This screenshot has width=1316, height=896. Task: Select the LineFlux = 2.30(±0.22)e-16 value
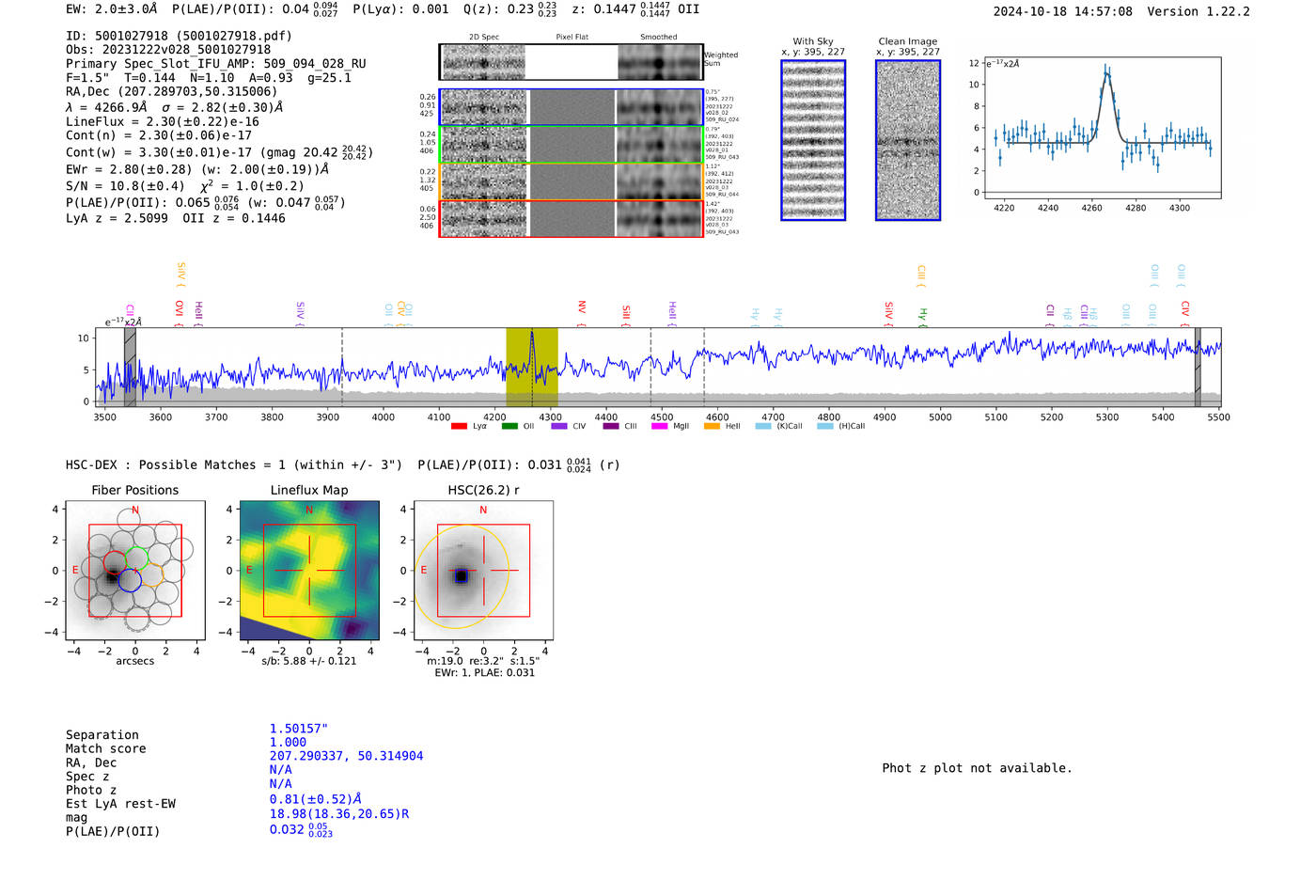pyautogui.click(x=163, y=122)
